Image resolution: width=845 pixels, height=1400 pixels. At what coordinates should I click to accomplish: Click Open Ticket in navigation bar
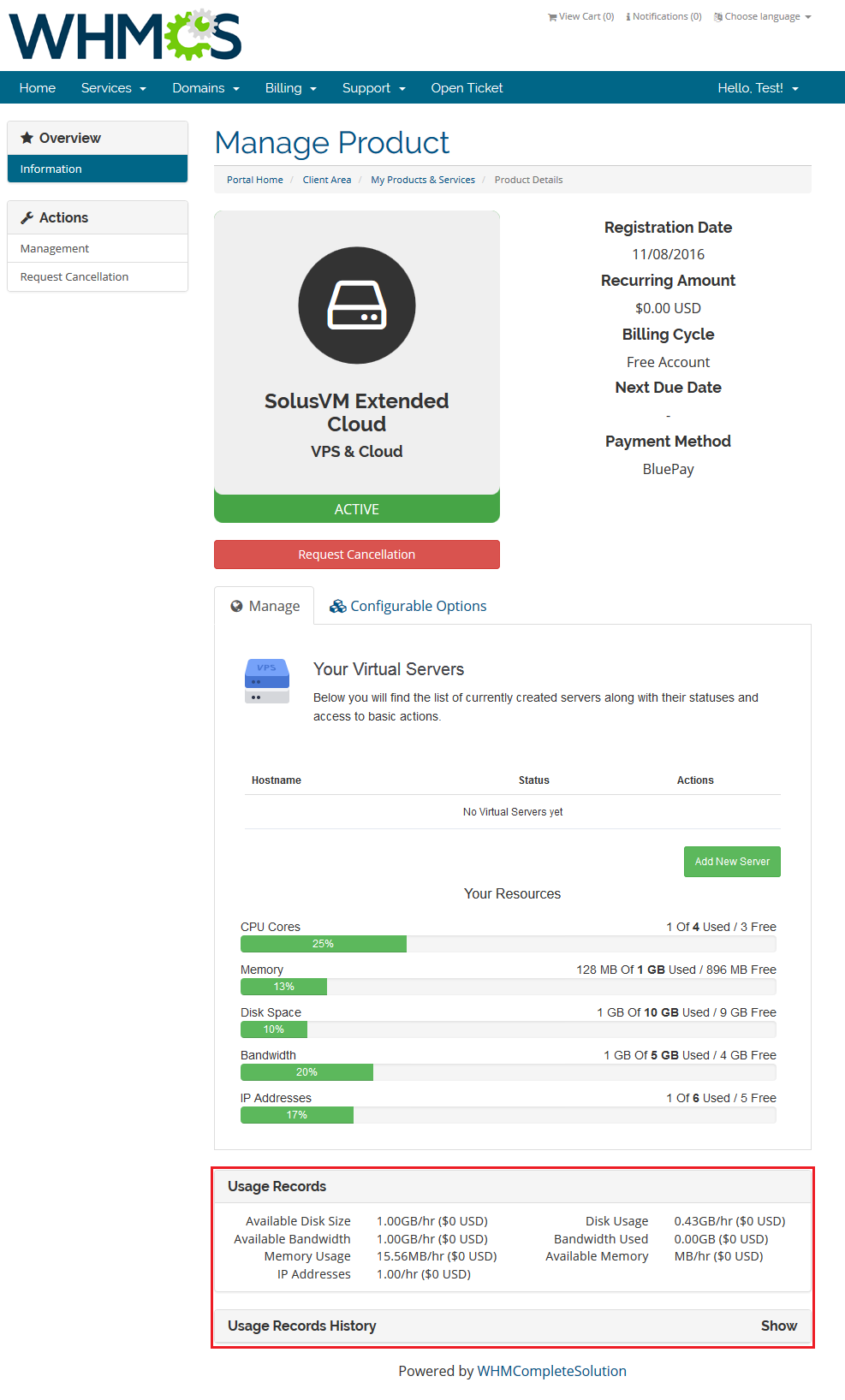467,87
